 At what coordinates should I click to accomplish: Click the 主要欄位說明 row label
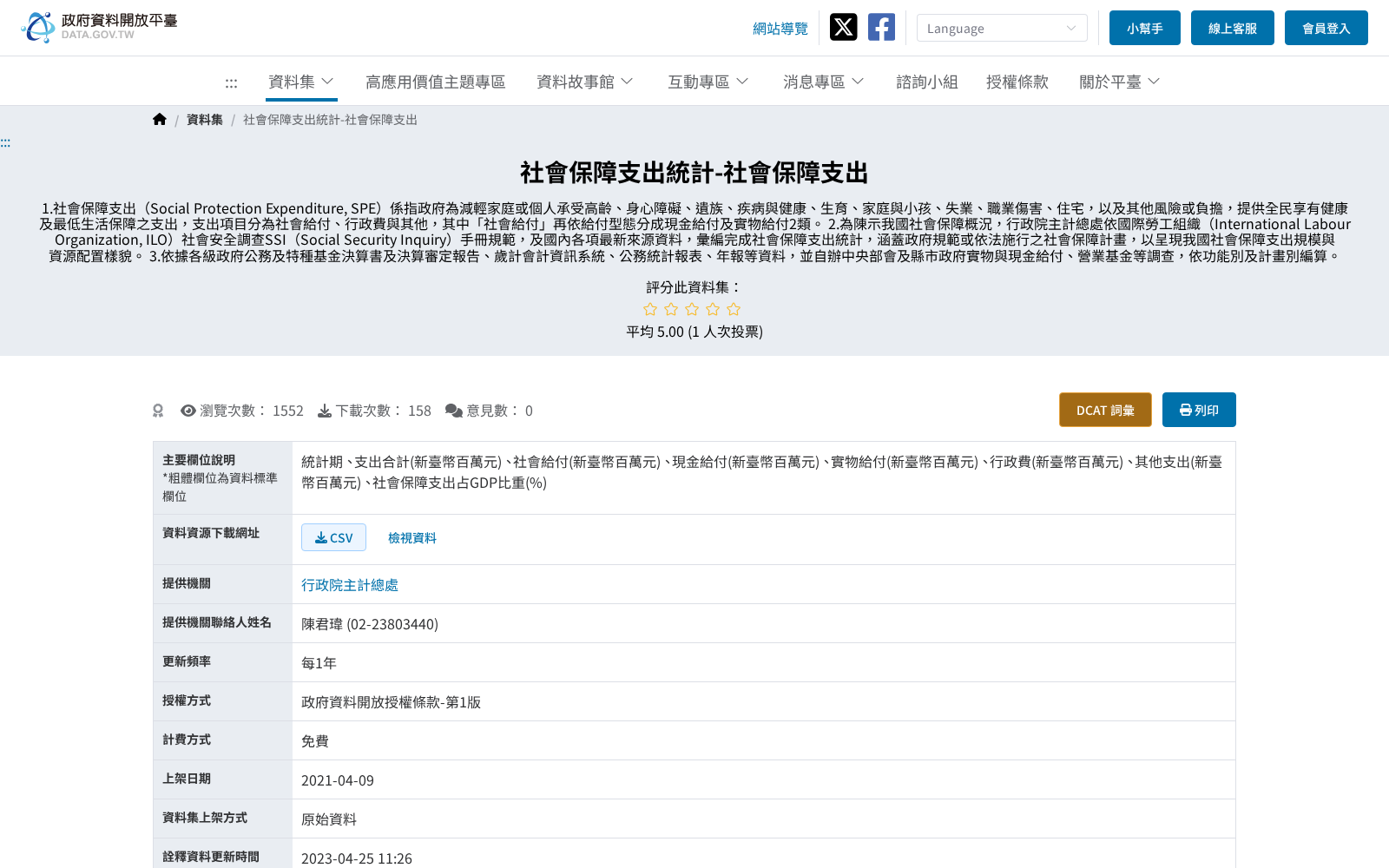point(199,460)
